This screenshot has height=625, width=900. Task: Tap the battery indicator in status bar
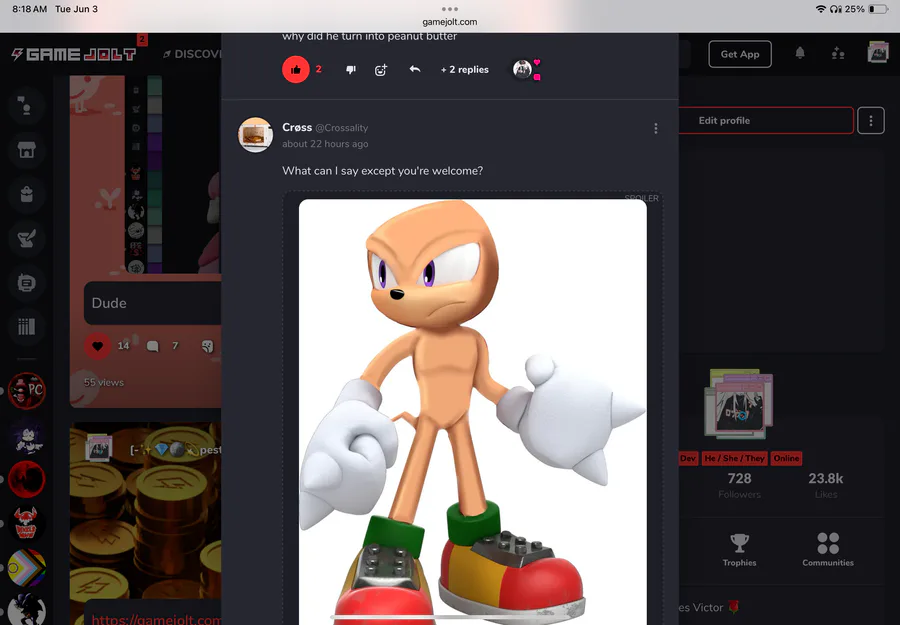[x=878, y=9]
